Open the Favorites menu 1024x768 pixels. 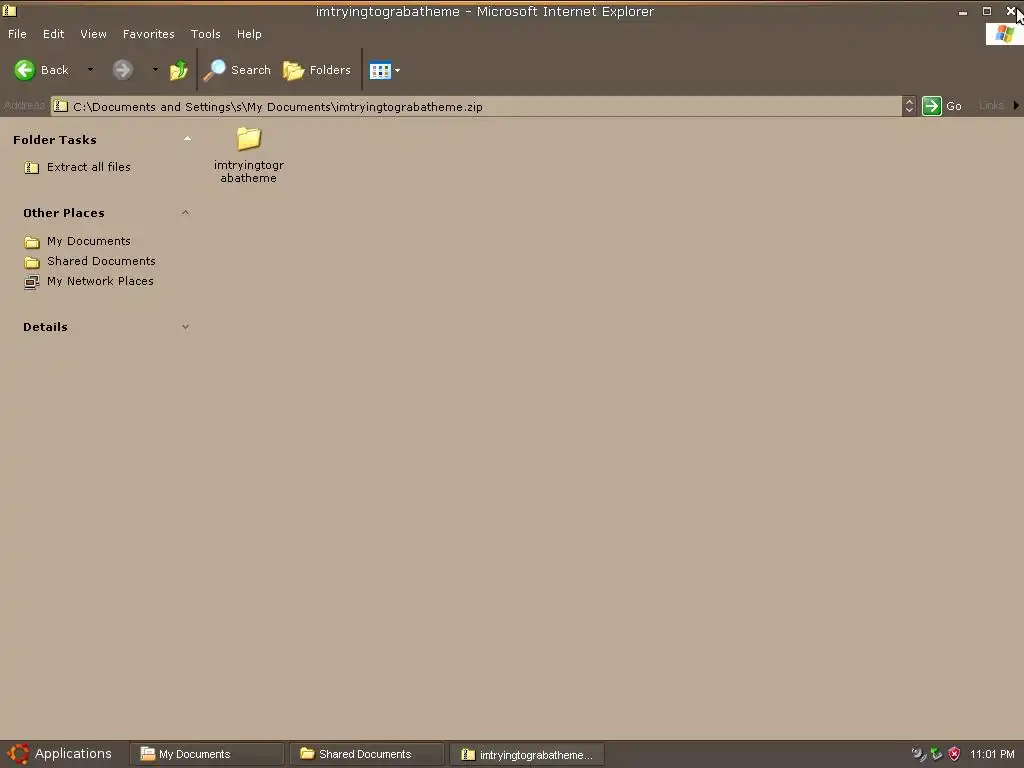[149, 34]
